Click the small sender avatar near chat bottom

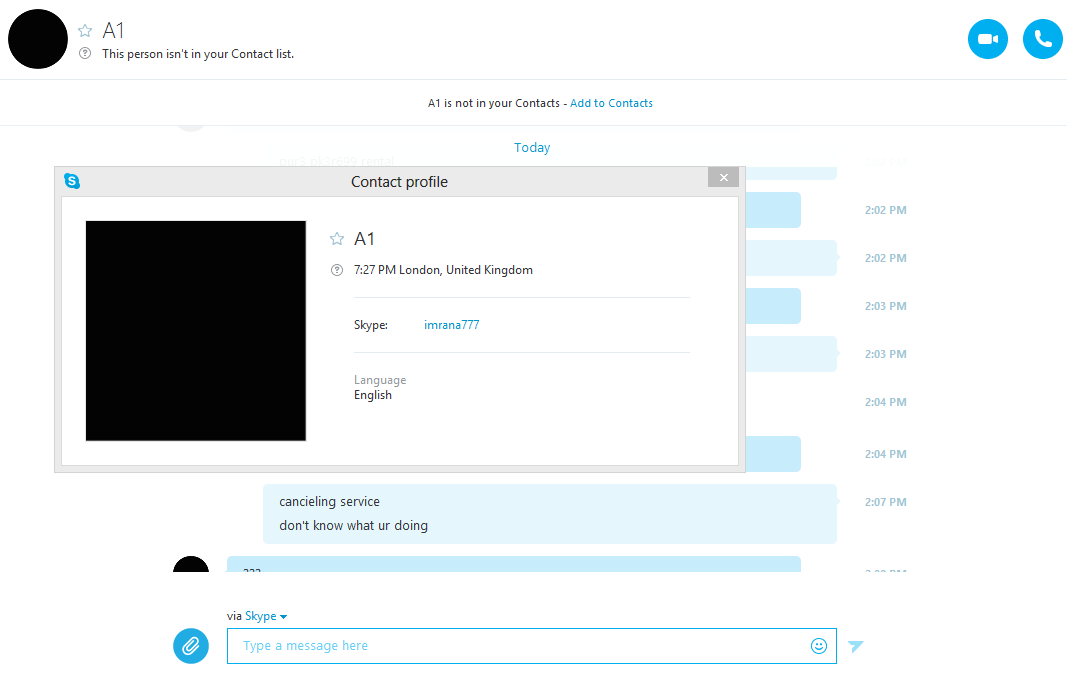click(191, 564)
